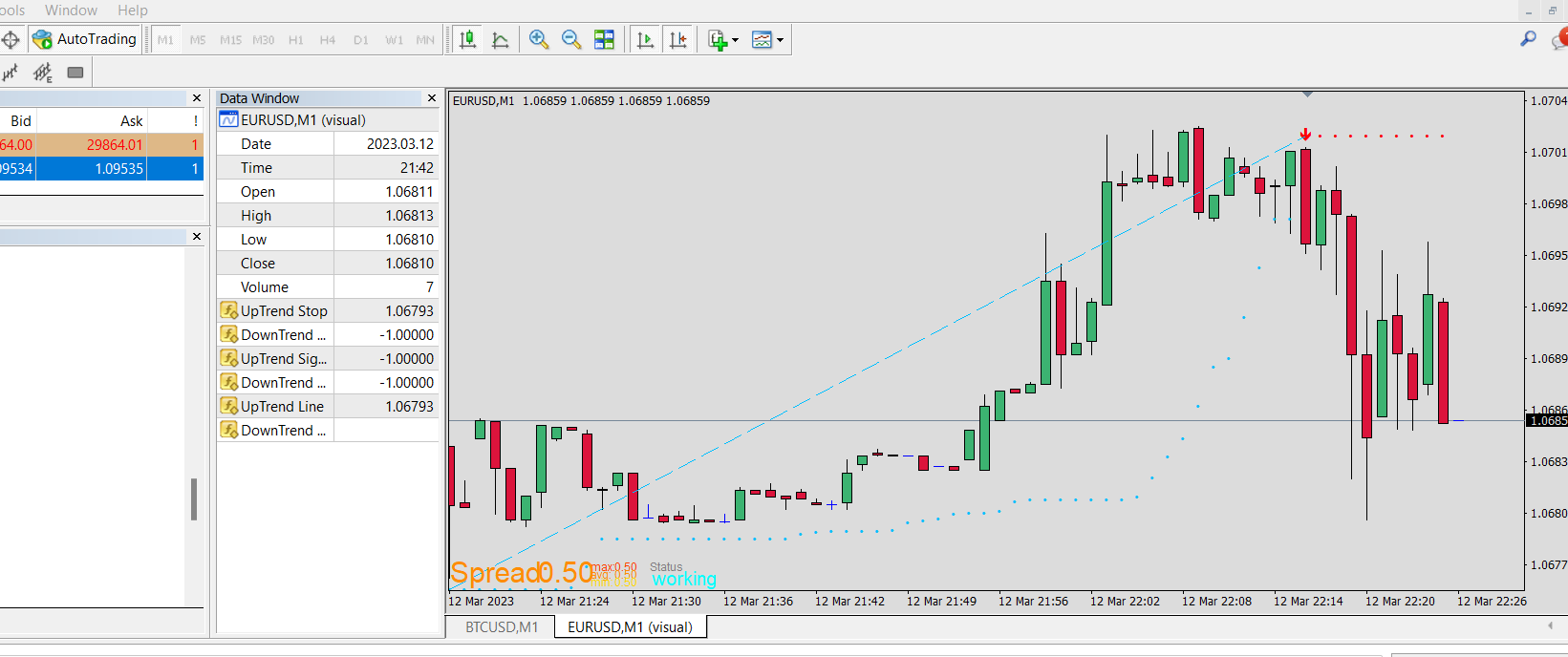Zoom out of the chart
Viewport: 1568px width, 657px height.
571,39
